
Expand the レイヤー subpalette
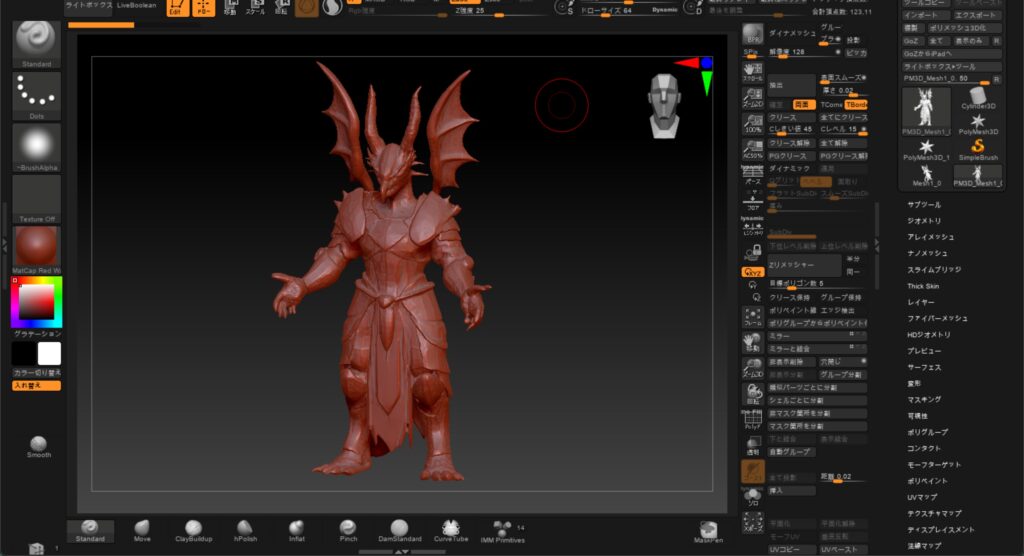click(x=920, y=303)
